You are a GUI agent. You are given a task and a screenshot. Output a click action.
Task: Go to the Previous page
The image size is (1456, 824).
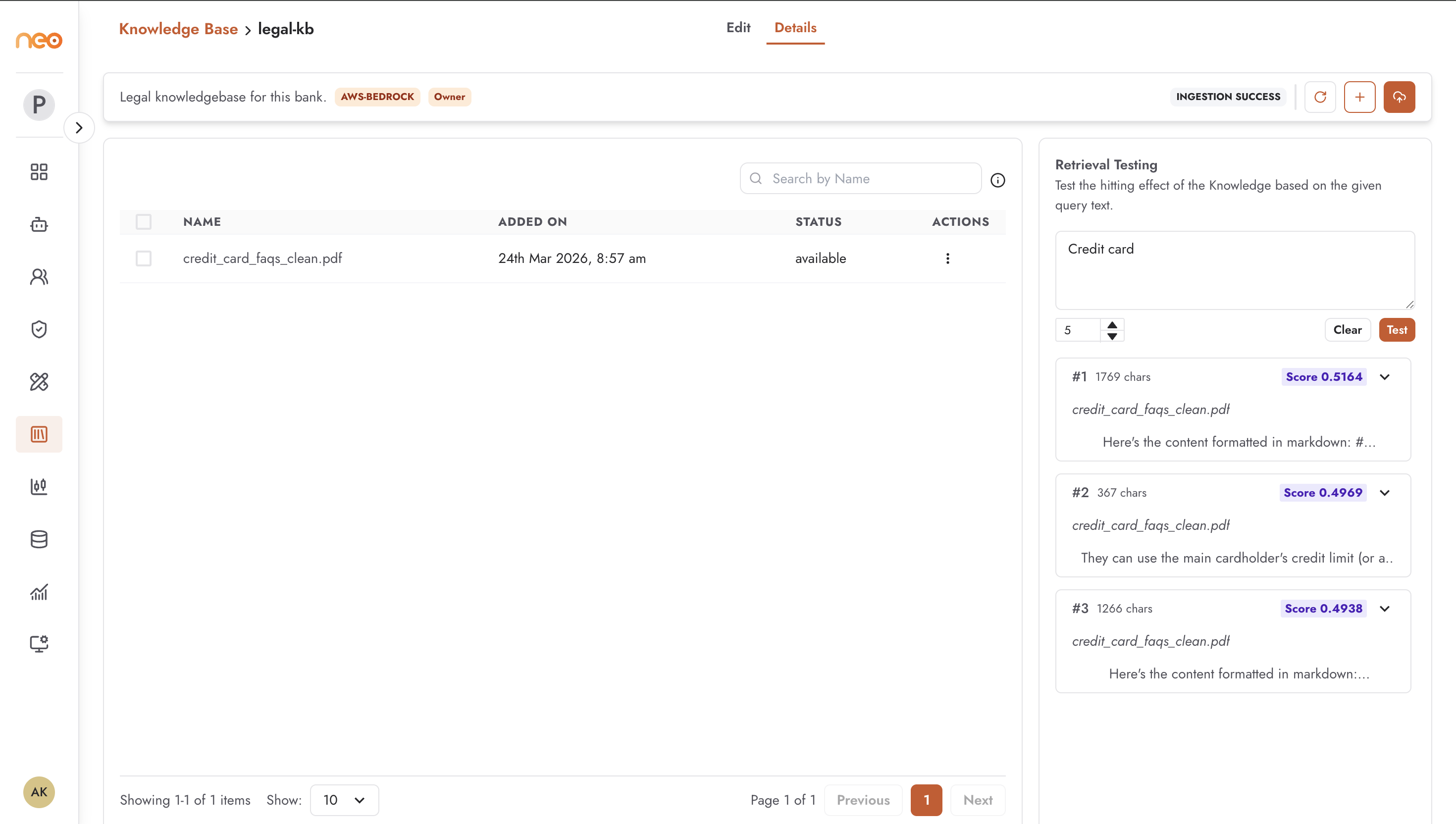pyautogui.click(x=864, y=800)
